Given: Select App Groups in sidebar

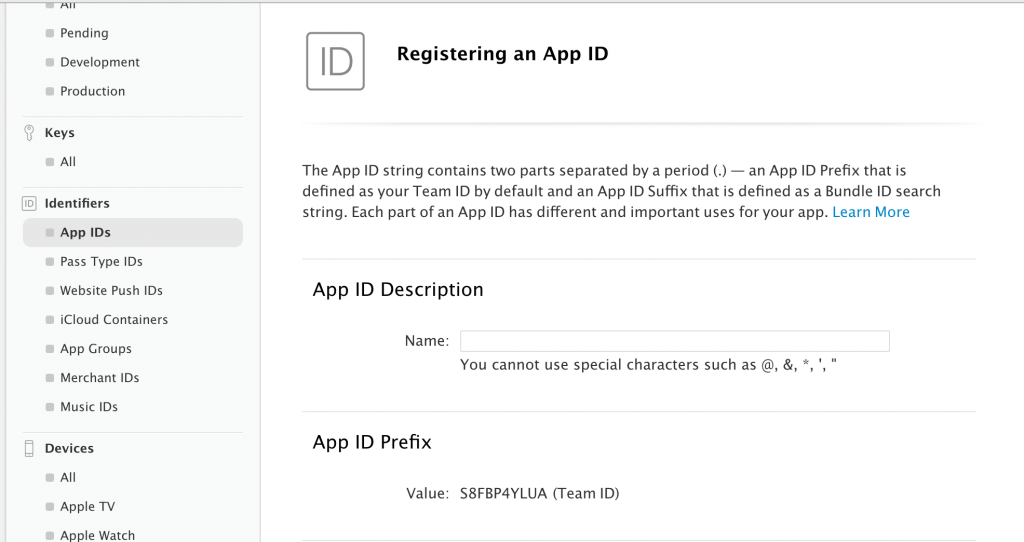Looking at the screenshot, I should [95, 348].
